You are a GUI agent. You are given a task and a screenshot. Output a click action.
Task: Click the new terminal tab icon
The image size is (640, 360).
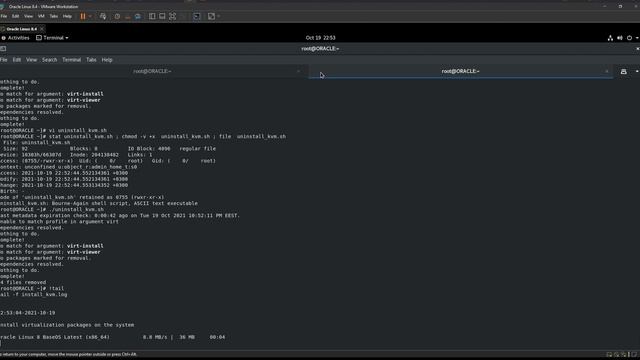[x=624, y=71]
